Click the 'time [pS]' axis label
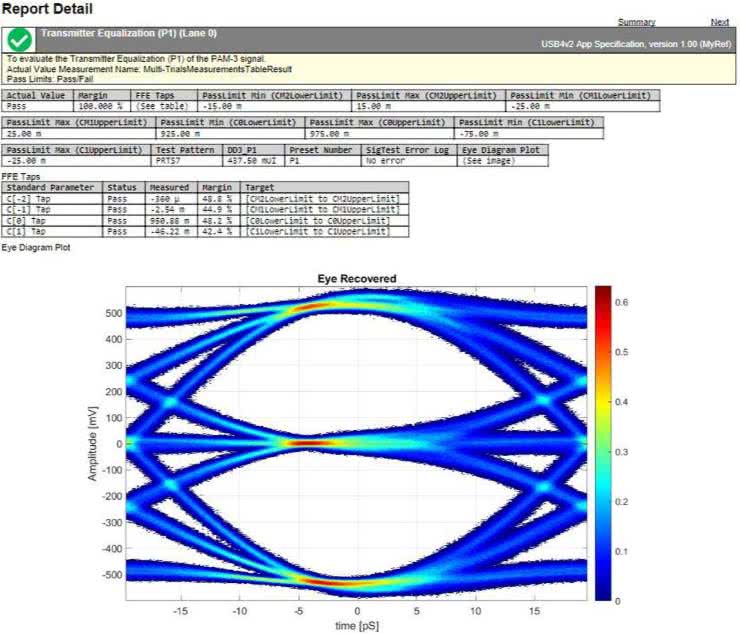The width and height of the screenshot is (740, 635). [358, 625]
